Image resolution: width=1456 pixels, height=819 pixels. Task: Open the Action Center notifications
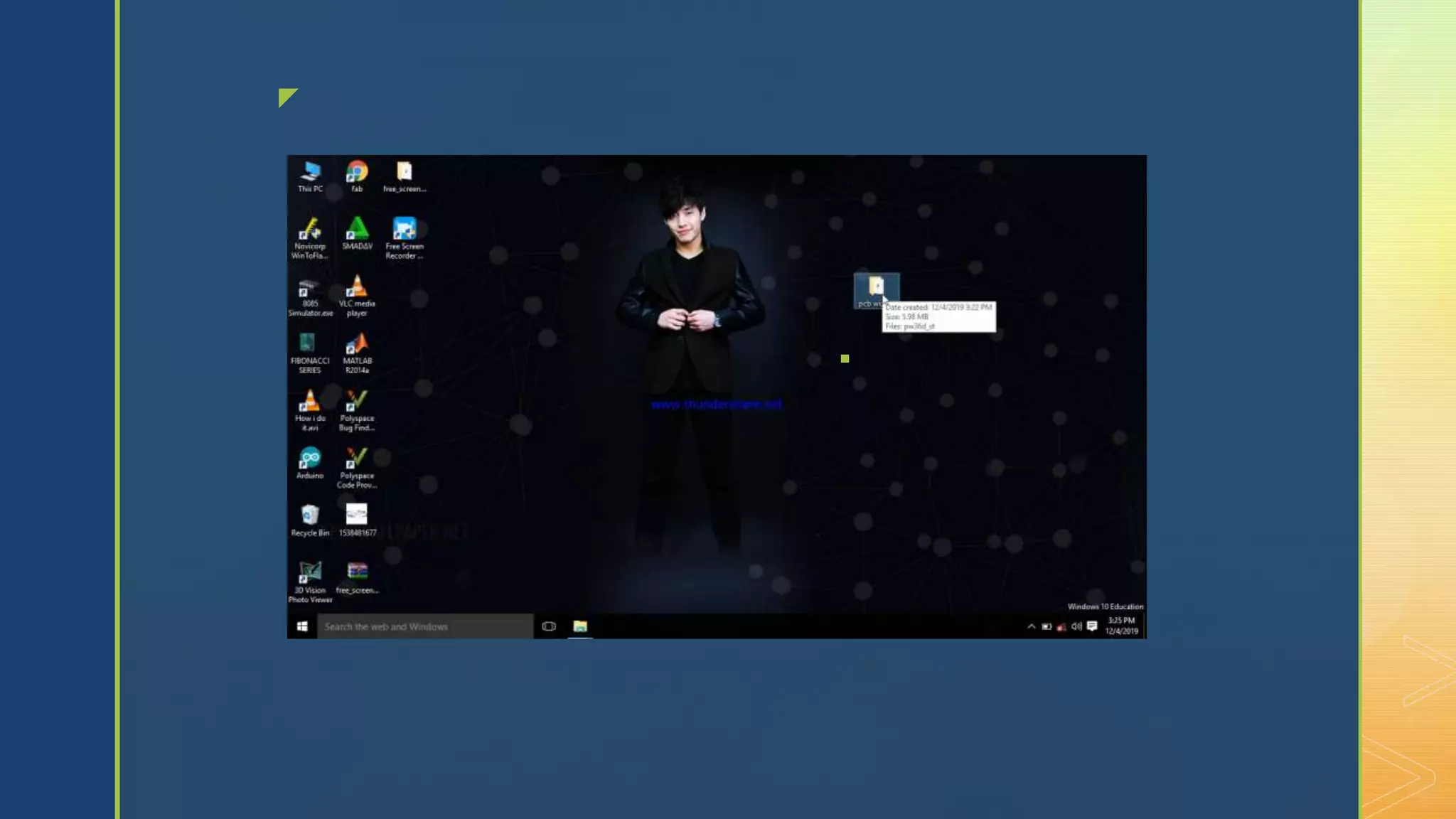point(1092,626)
